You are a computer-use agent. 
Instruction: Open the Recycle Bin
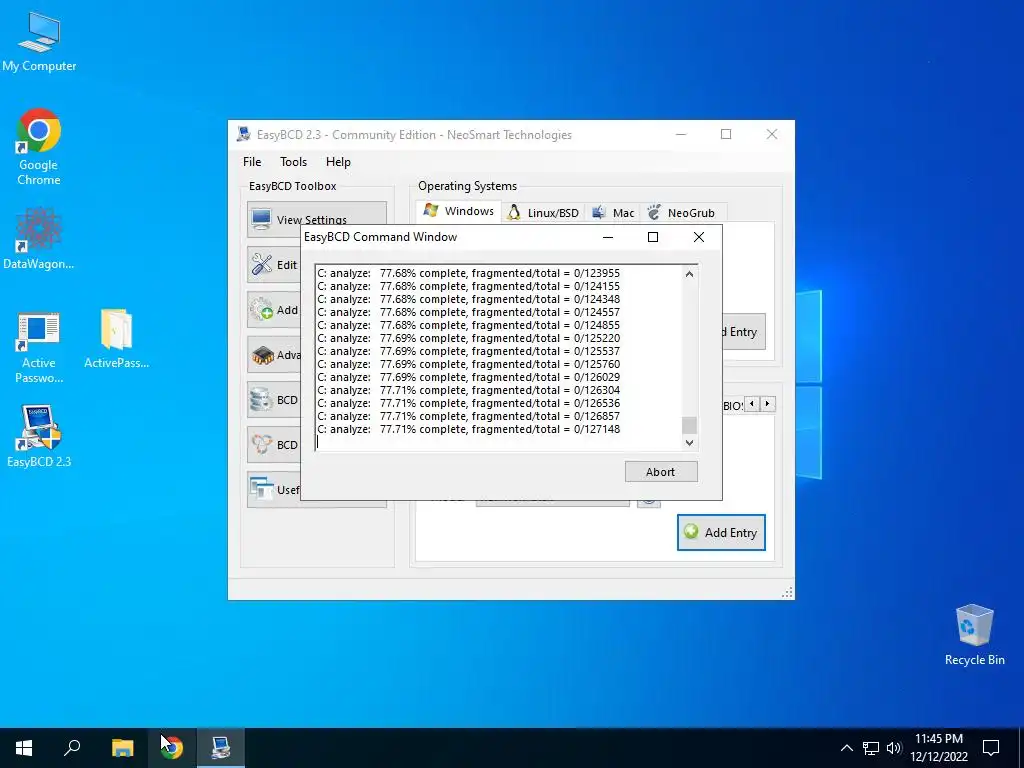[974, 635]
